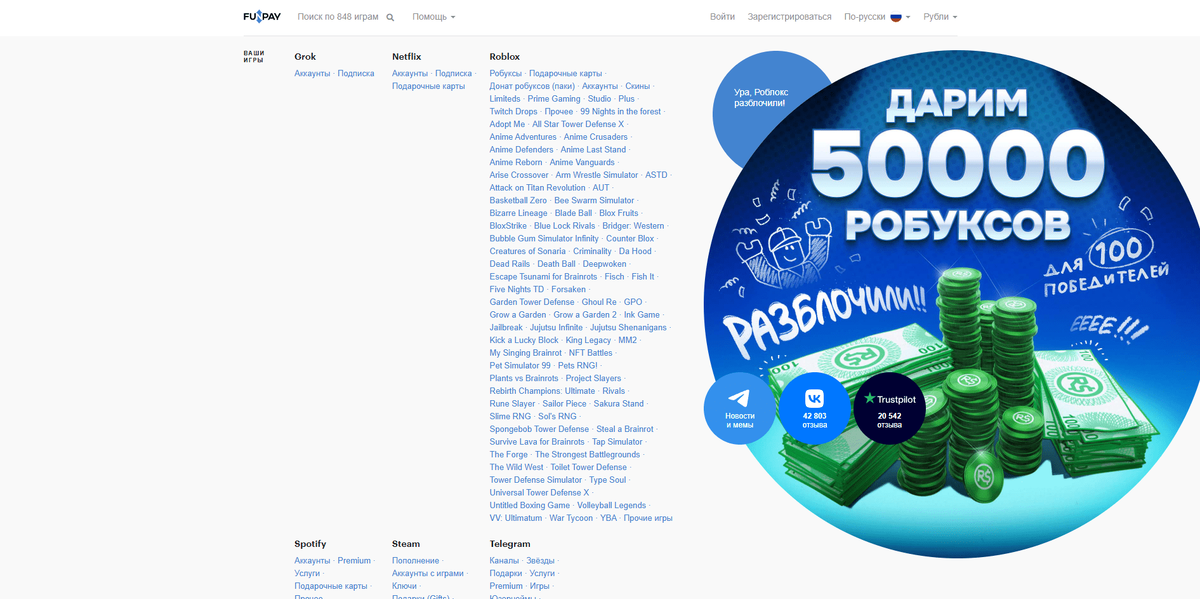The height and width of the screenshot is (599, 1200).
Task: Open Volleyball Legends link
Action: click(x=611, y=506)
